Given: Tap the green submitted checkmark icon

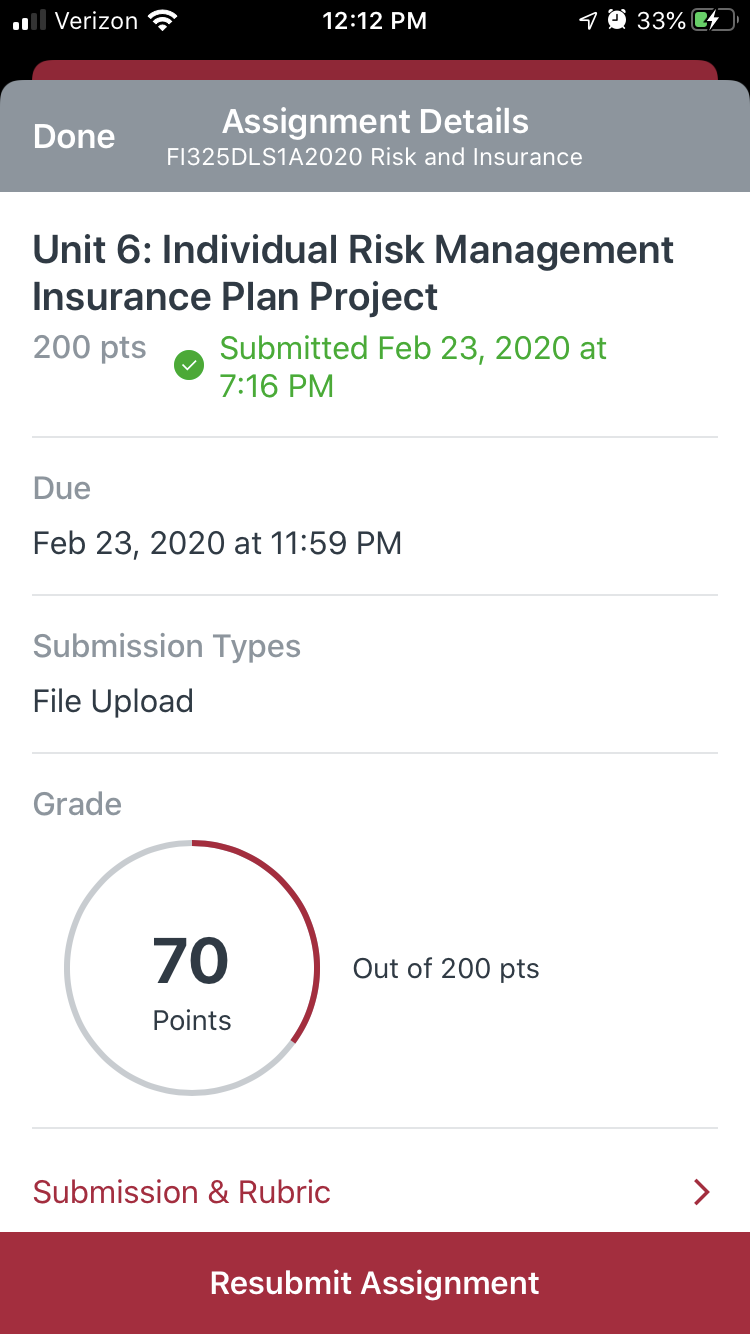Looking at the screenshot, I should (189, 366).
